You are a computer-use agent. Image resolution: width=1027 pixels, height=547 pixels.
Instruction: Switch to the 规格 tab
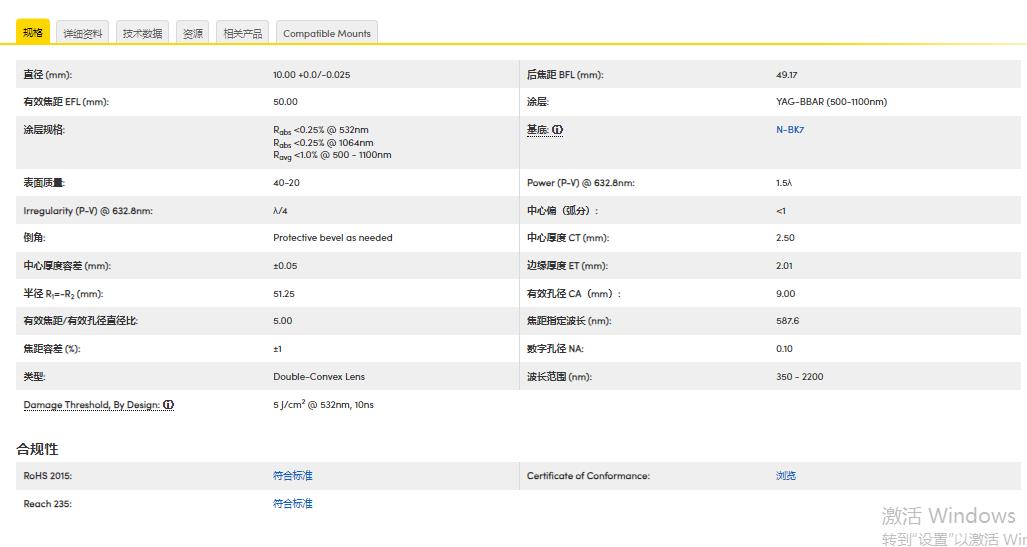pyautogui.click(x=33, y=33)
